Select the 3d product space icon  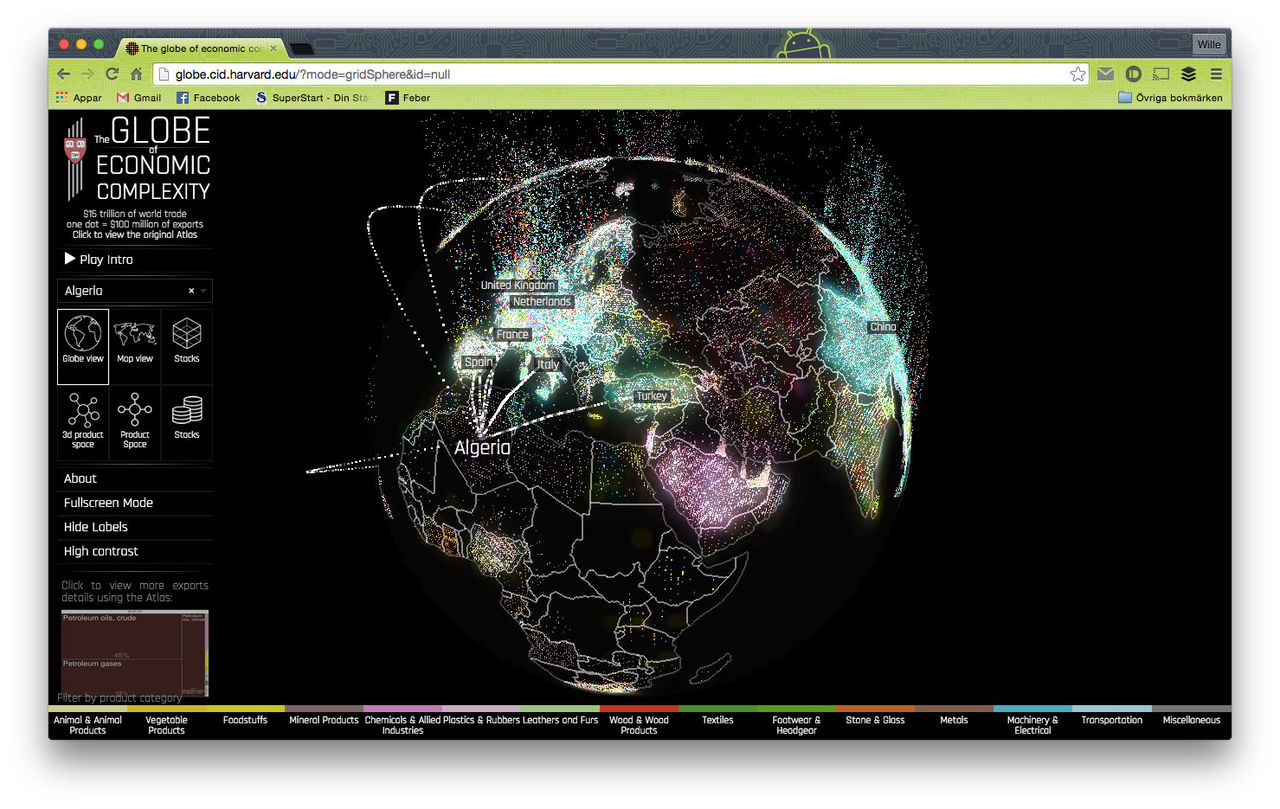click(x=83, y=422)
